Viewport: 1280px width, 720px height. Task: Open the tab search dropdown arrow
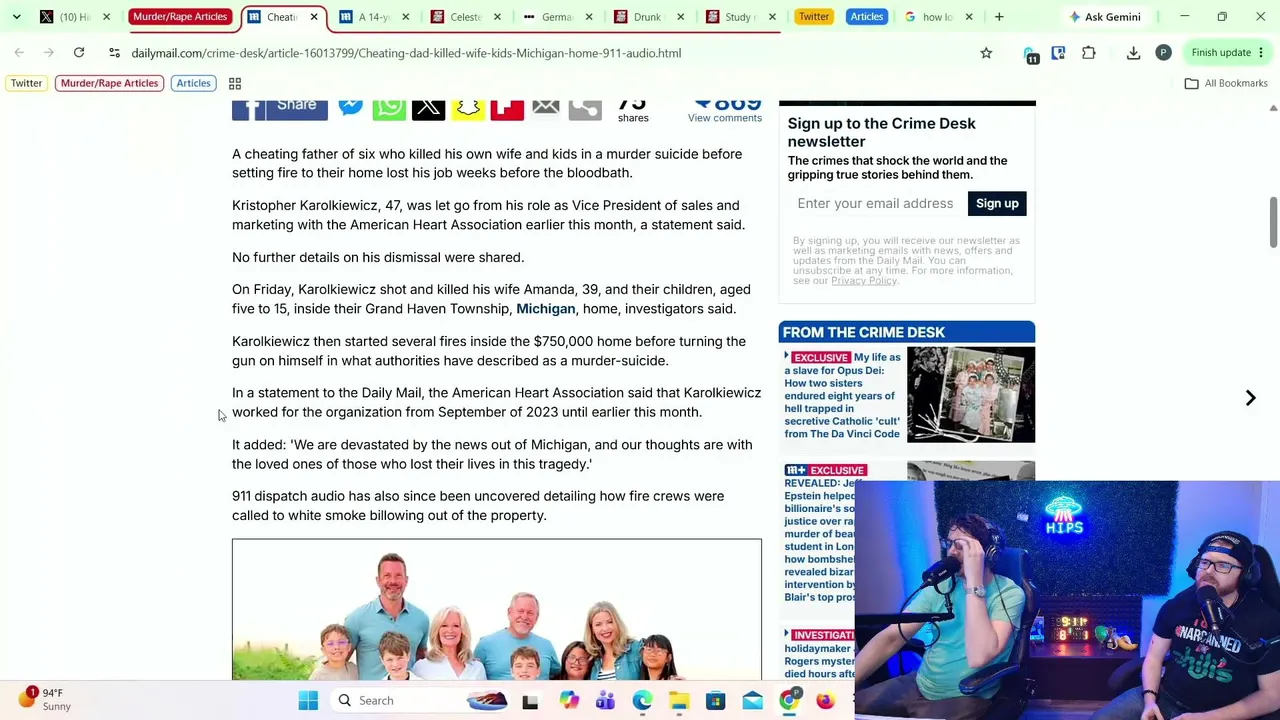pyautogui.click(x=17, y=17)
